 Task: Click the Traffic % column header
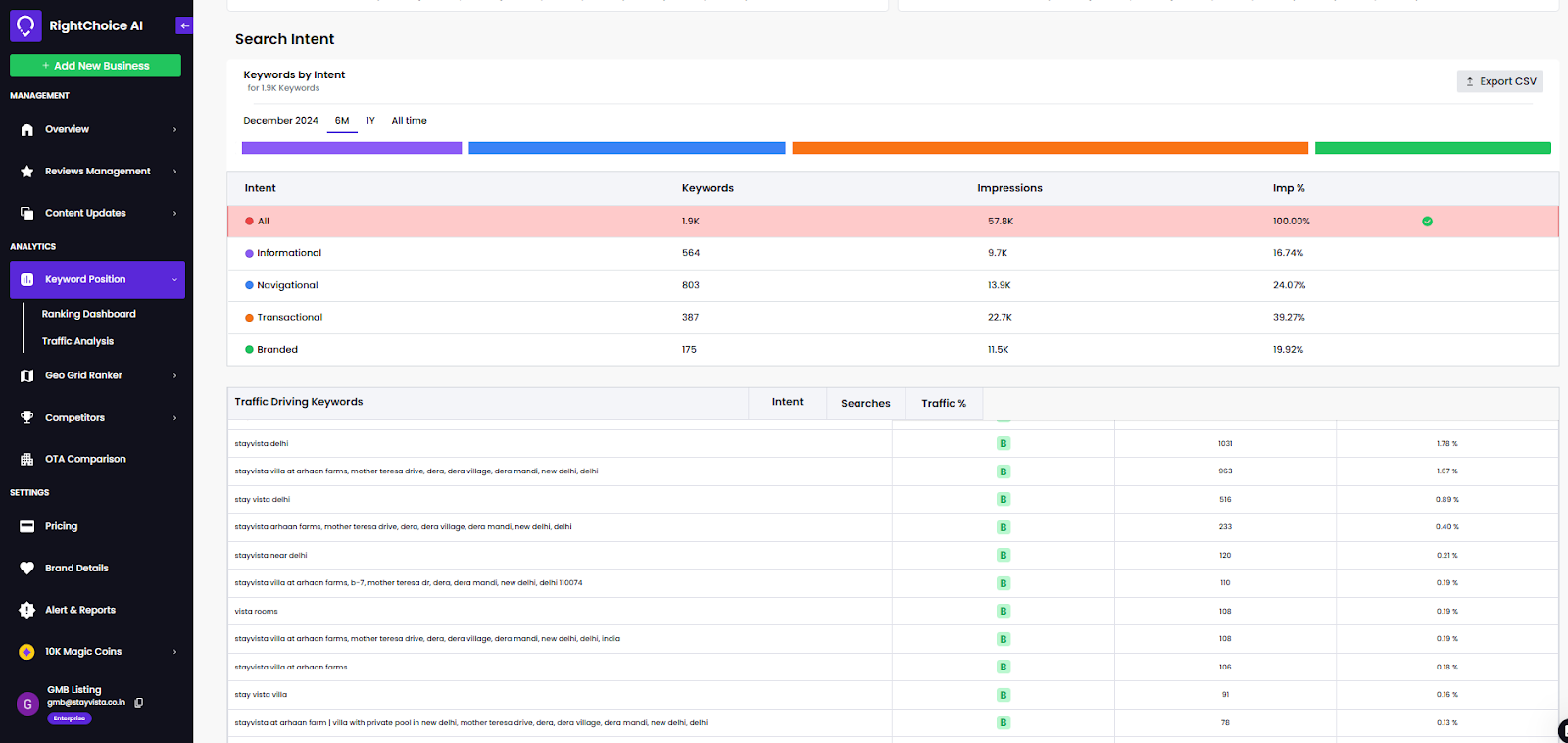coord(944,403)
